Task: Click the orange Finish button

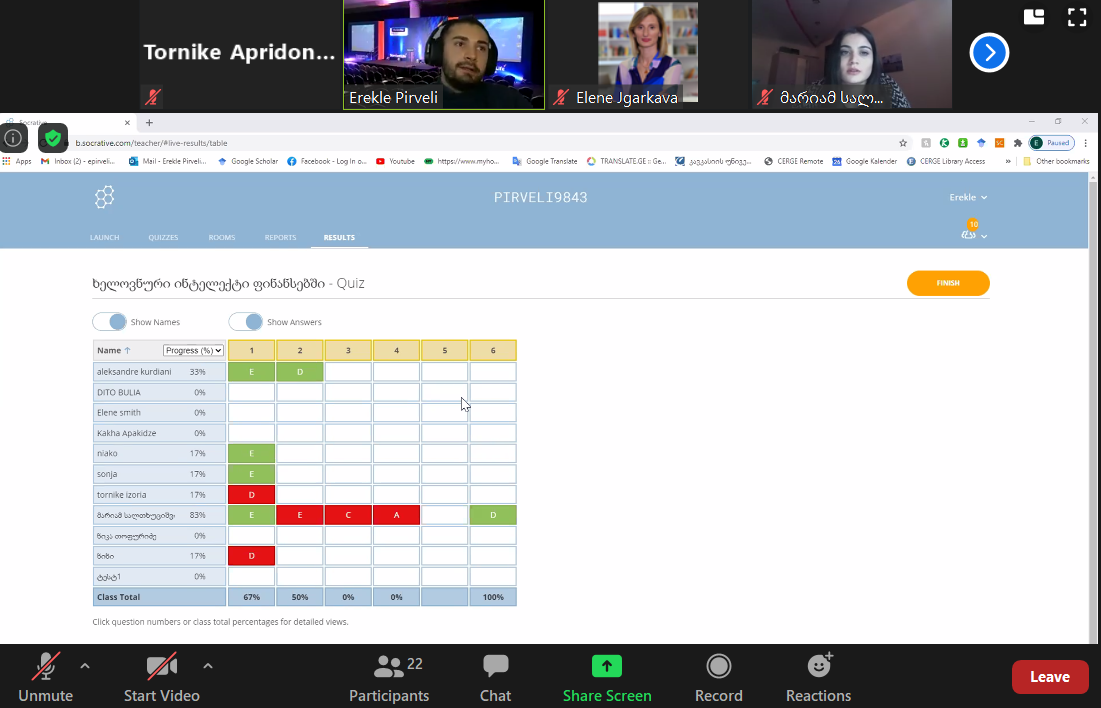Action: point(947,284)
